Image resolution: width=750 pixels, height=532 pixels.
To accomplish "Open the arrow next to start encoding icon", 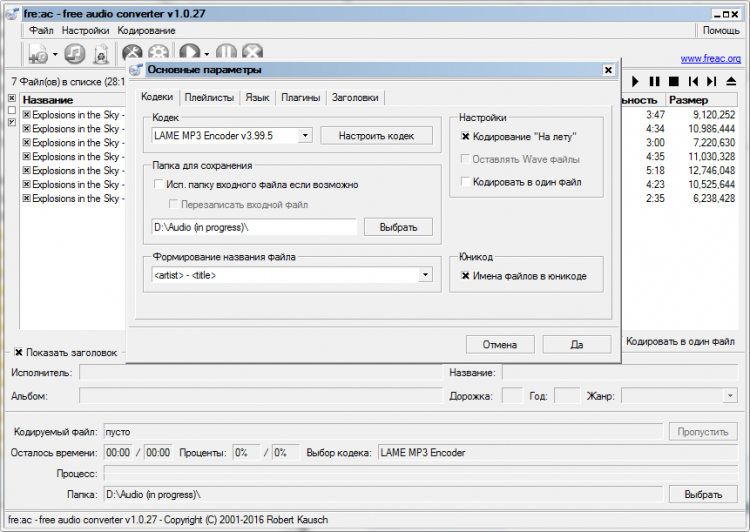I will pyautogui.click(x=207, y=54).
